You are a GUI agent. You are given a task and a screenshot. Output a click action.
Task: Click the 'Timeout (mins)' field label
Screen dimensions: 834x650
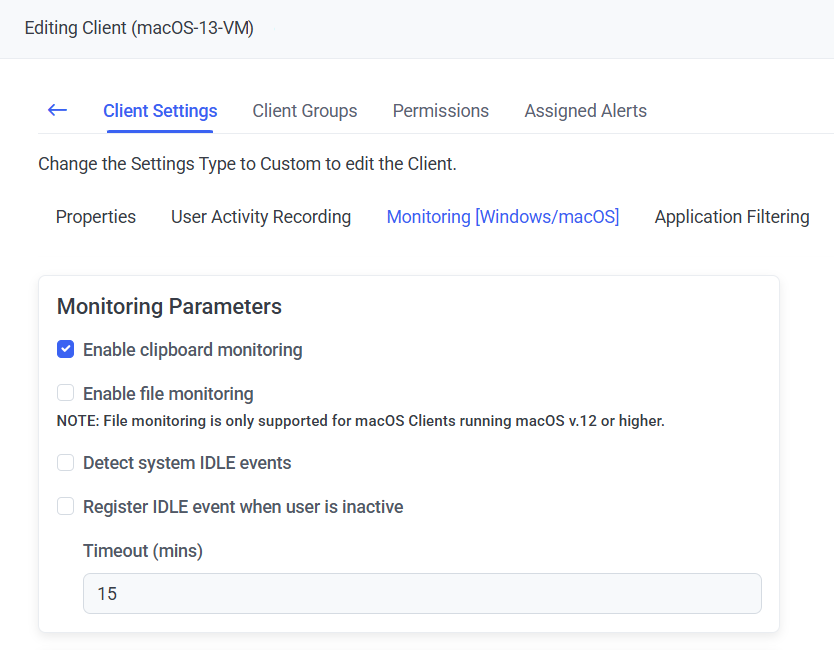point(143,551)
